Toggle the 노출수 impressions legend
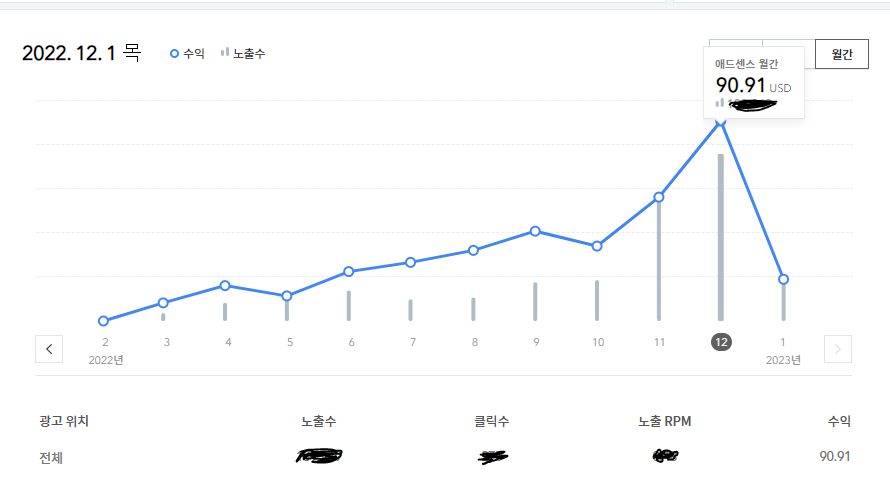 tap(243, 53)
